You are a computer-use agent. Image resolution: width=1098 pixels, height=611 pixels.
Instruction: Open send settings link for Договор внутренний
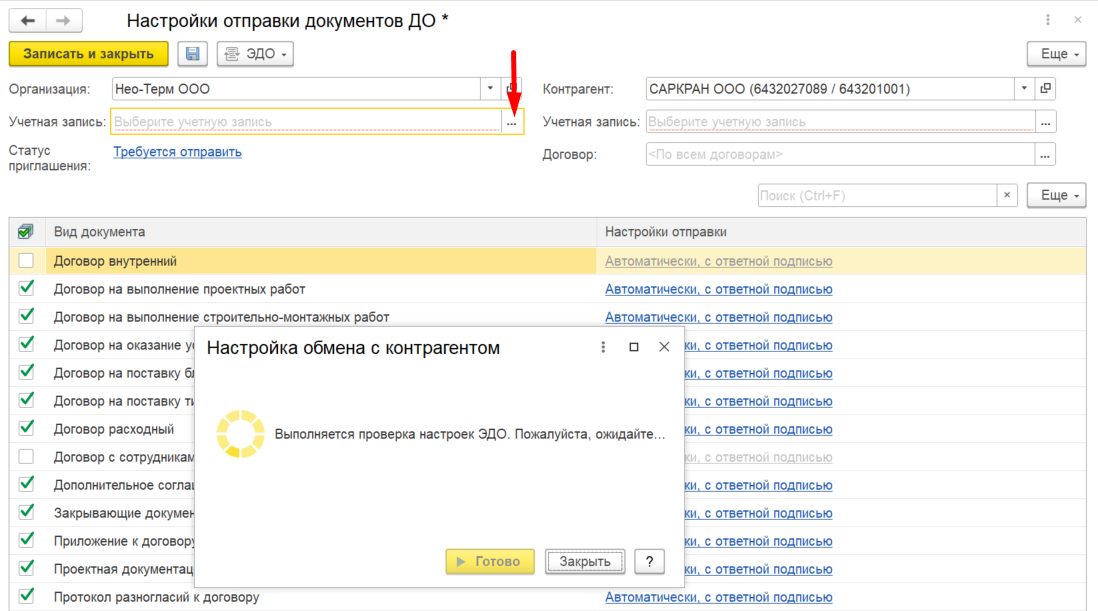[718, 261]
